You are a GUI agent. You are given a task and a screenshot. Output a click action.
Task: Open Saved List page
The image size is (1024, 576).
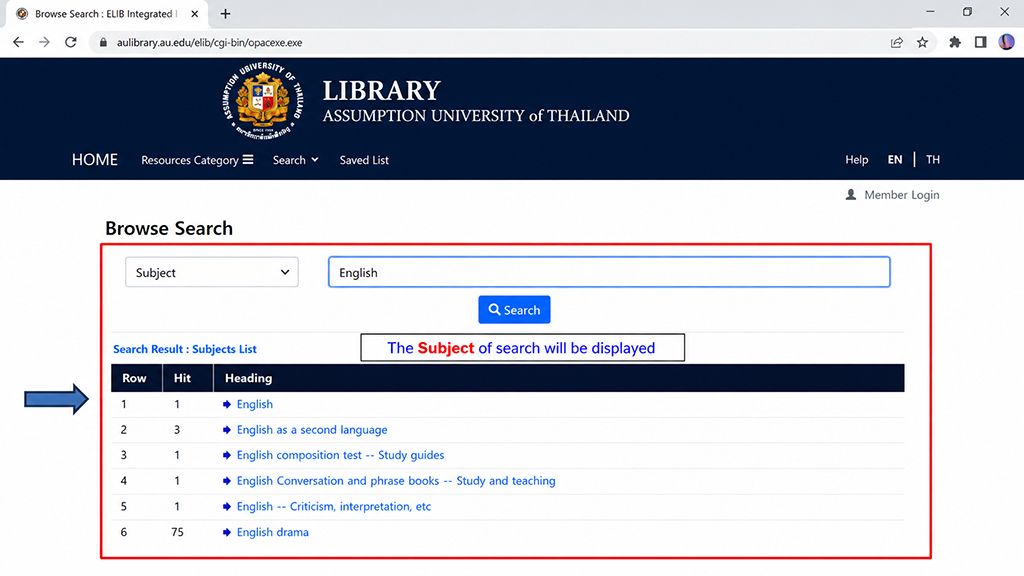point(364,160)
